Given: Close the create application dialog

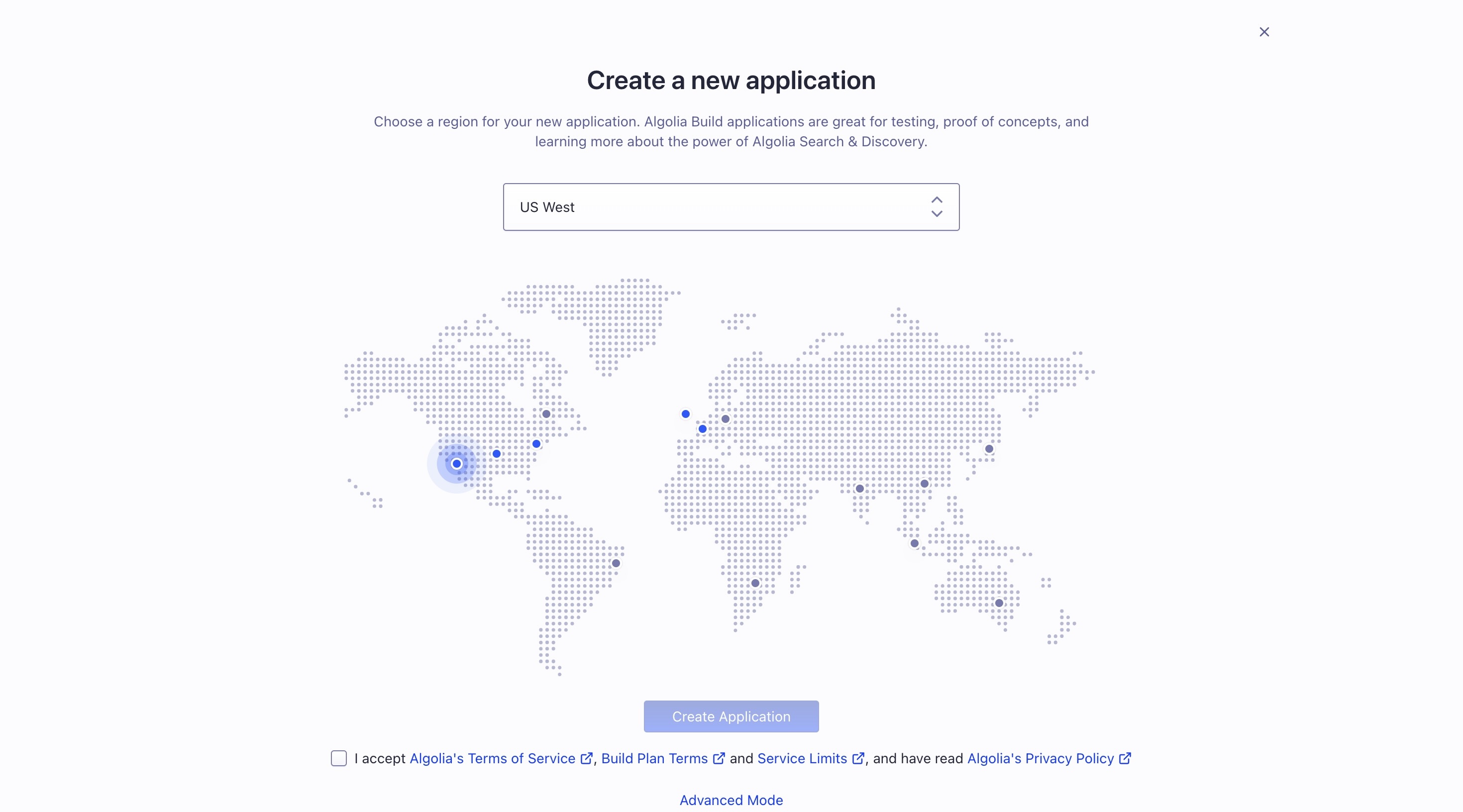Looking at the screenshot, I should click(x=1263, y=32).
